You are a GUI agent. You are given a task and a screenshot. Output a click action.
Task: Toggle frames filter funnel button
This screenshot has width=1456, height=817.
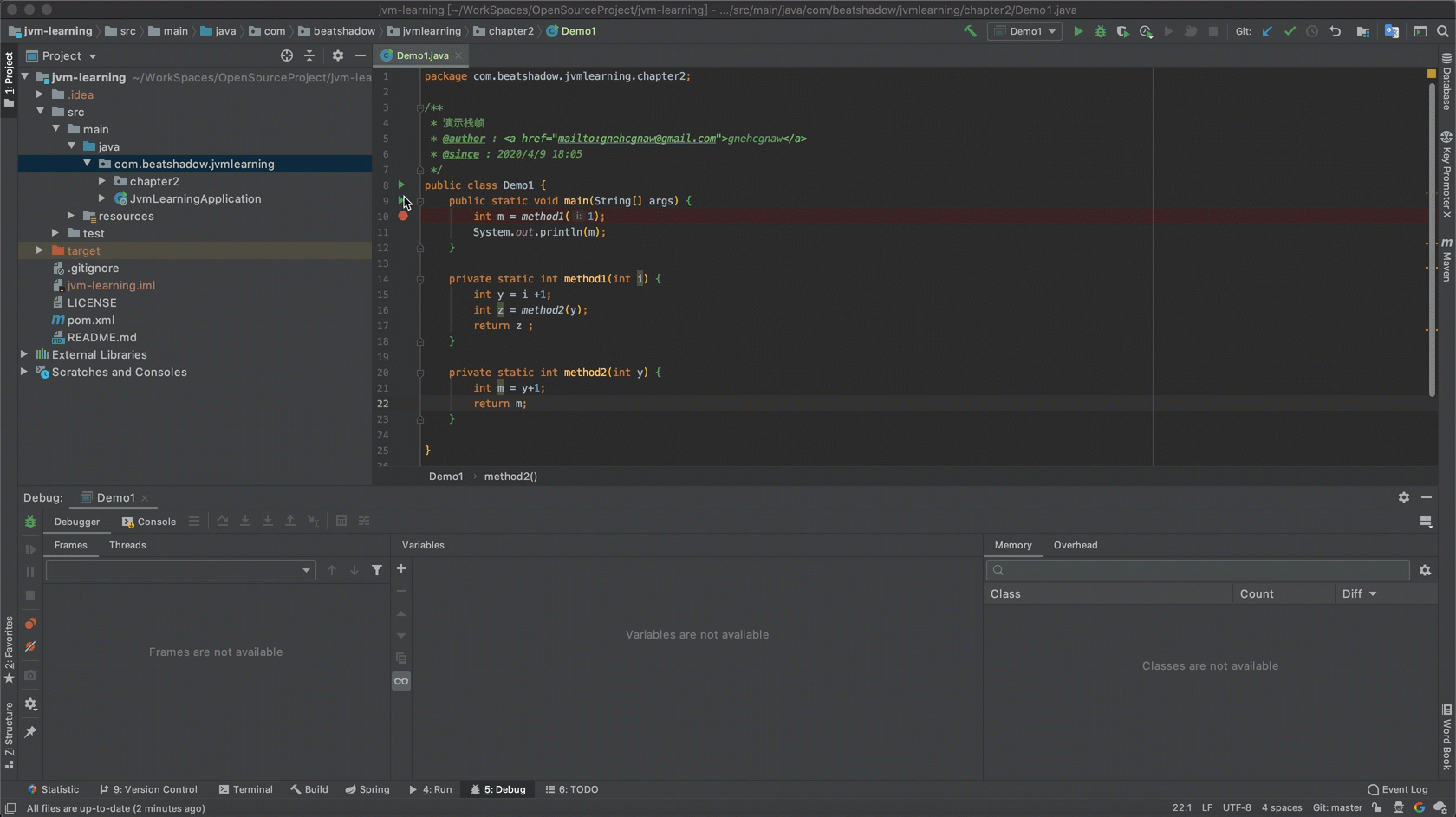[377, 570]
